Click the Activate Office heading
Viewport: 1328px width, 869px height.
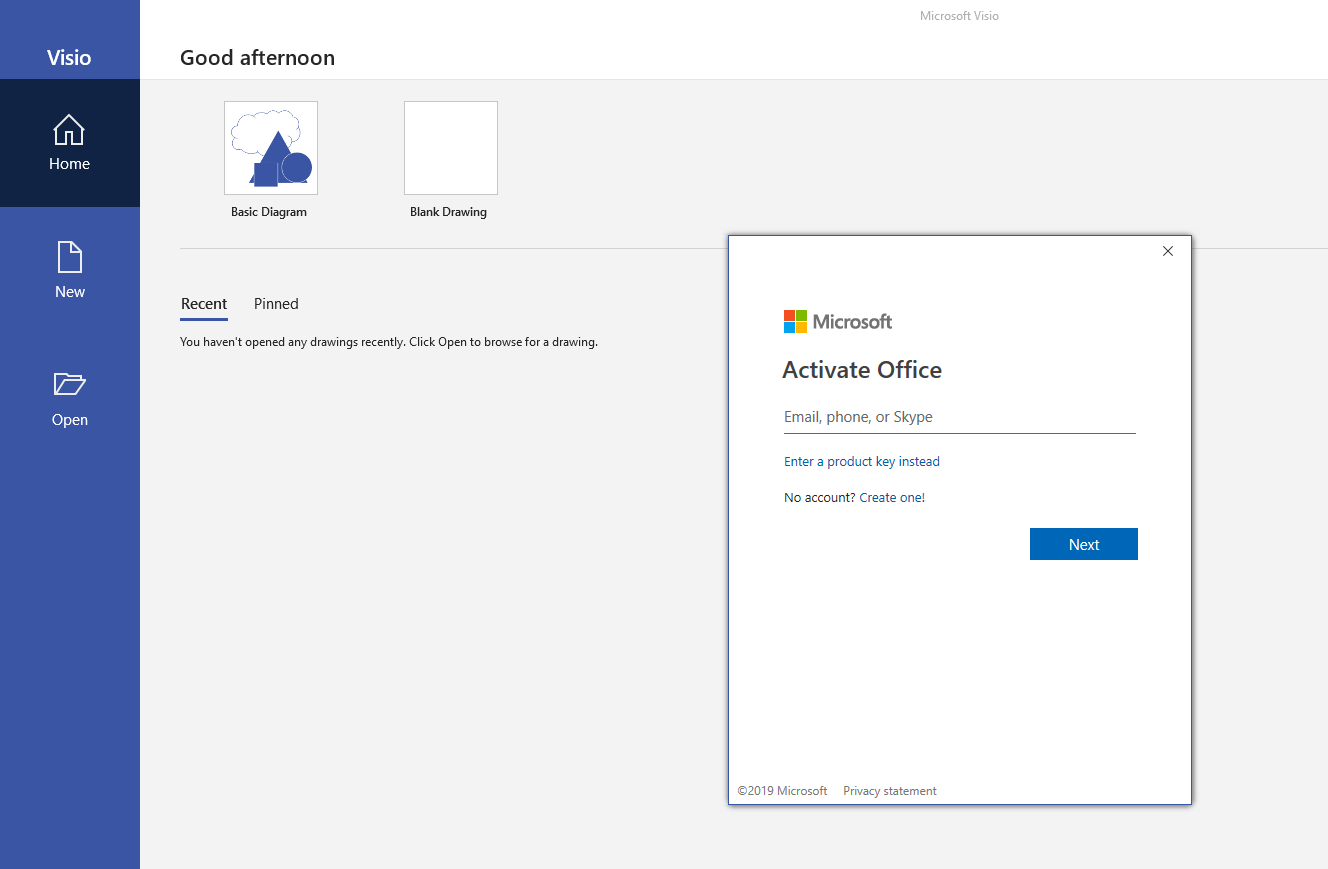click(x=862, y=370)
